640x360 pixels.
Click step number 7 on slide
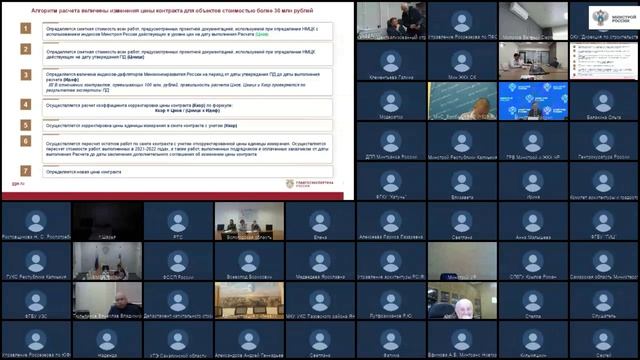[26, 171]
